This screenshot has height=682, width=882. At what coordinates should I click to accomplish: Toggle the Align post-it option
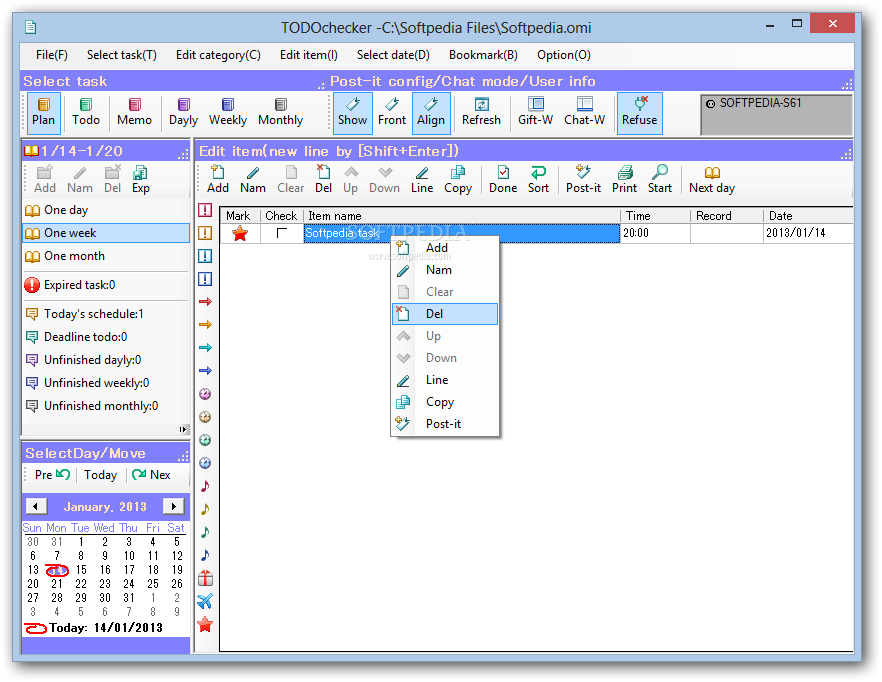coord(431,113)
